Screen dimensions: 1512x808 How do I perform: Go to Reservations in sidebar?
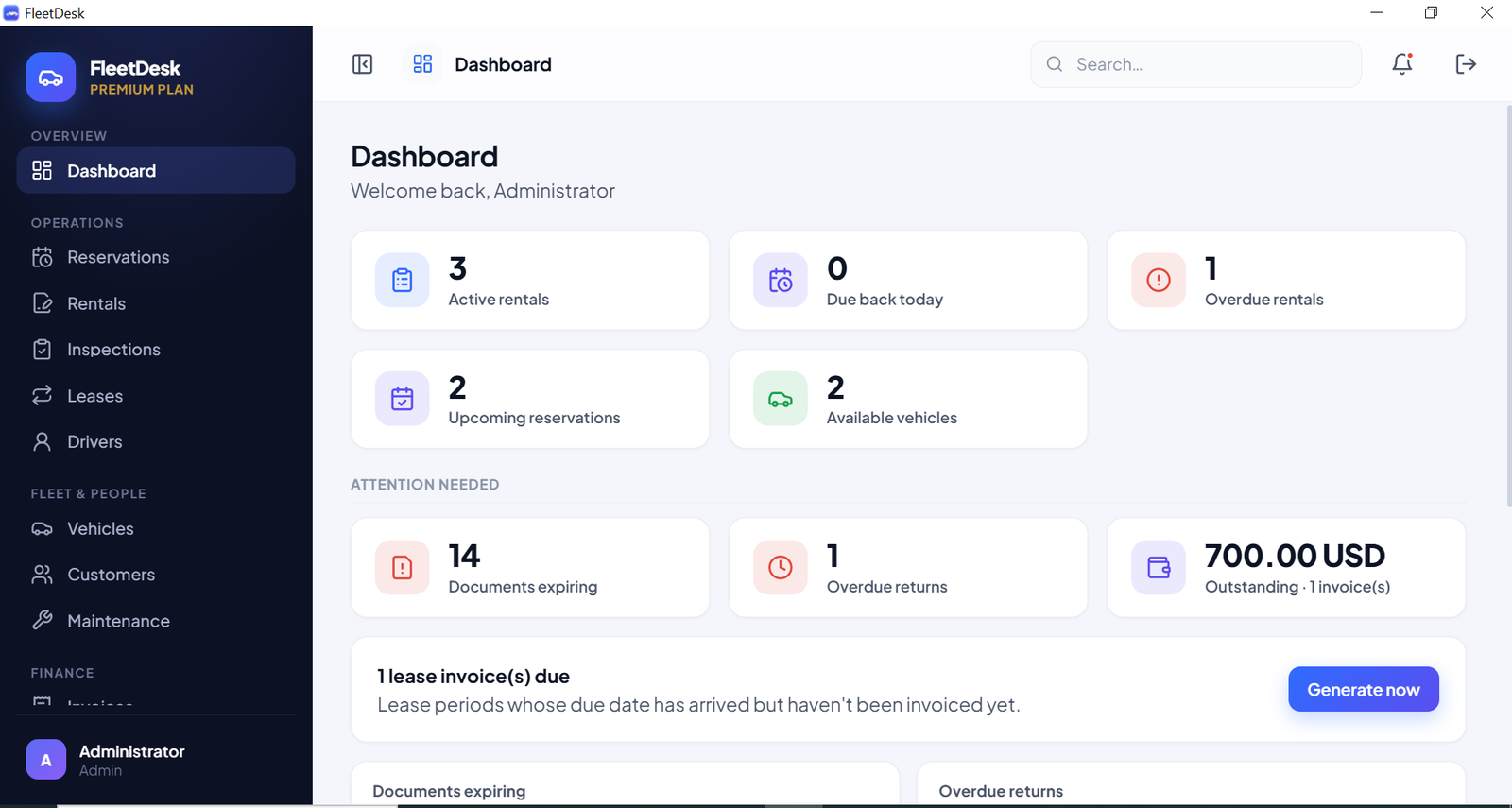click(x=156, y=257)
